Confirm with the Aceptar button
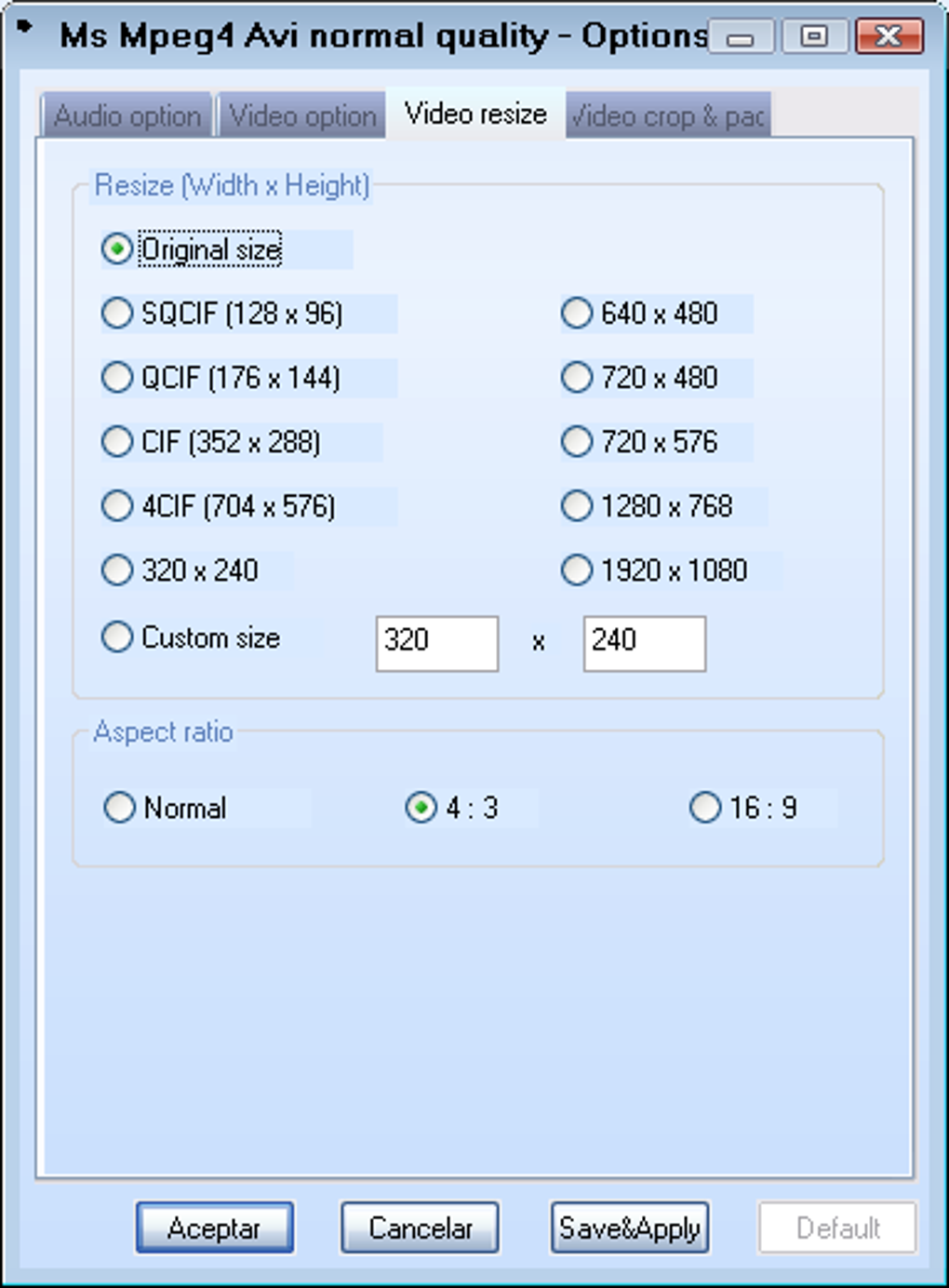This screenshot has height=1288, width=949. coord(215,1228)
